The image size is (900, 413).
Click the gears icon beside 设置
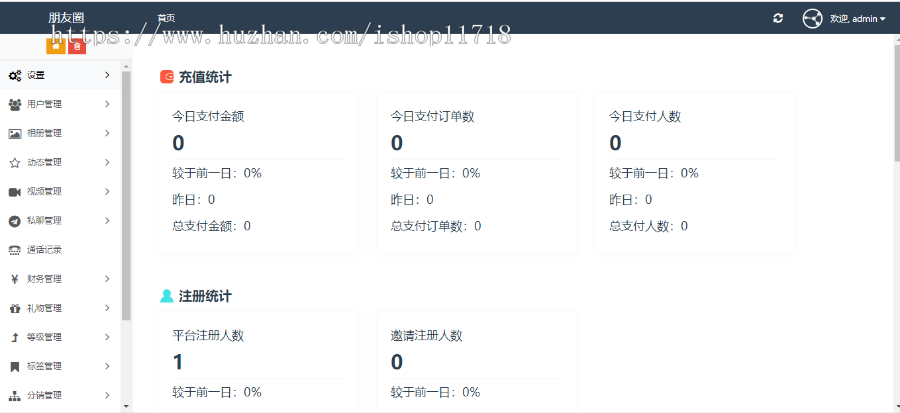[x=15, y=75]
